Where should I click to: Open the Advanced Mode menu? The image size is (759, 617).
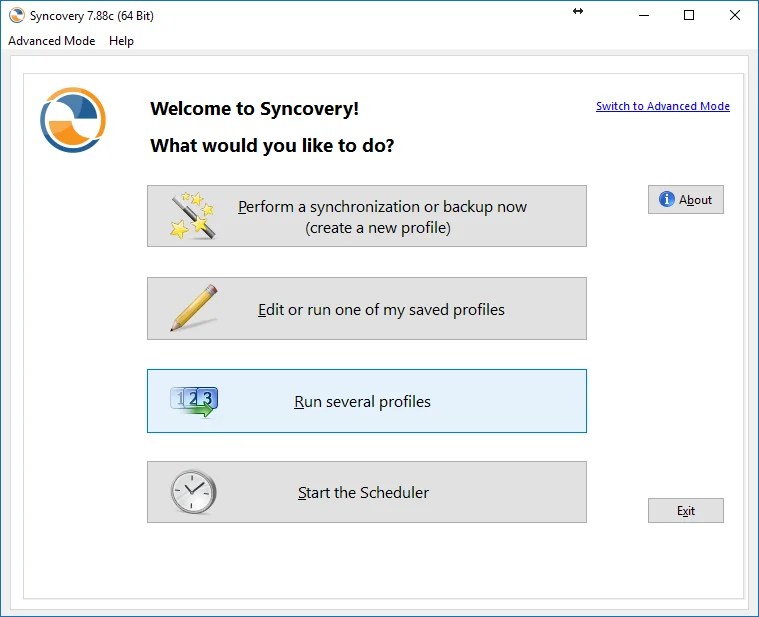(x=52, y=41)
